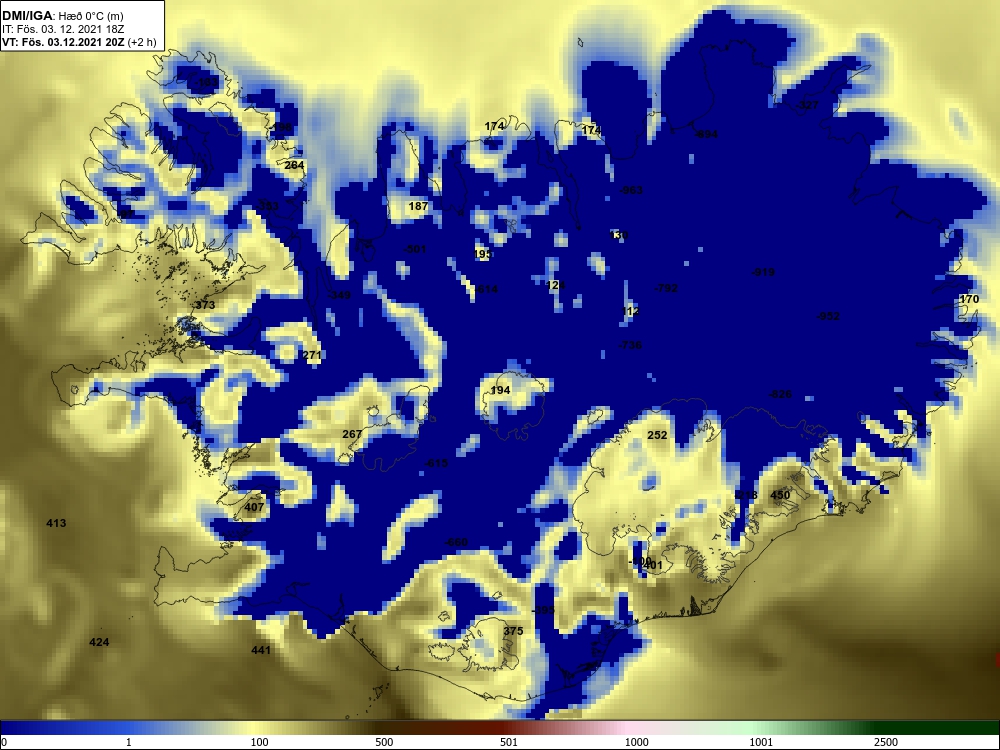Select the map value -327
Screen dimensions: 1000x750
(x=807, y=105)
